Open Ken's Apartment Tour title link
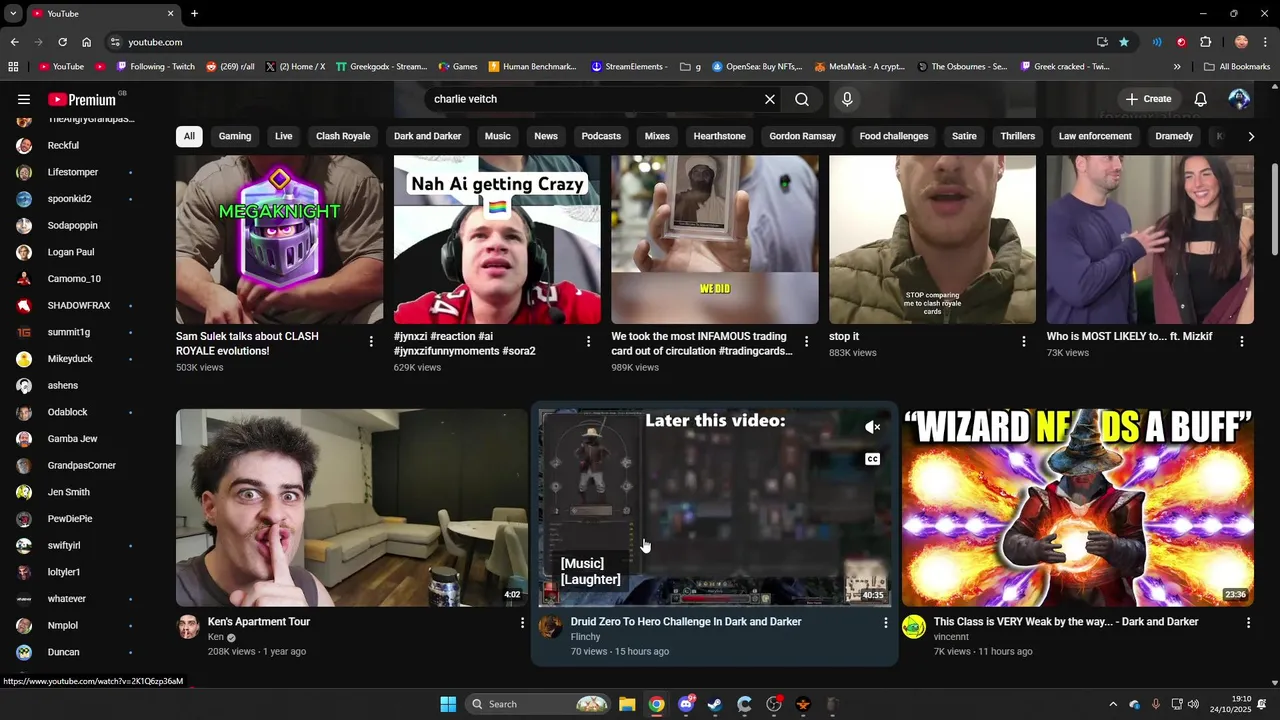 [x=259, y=622]
